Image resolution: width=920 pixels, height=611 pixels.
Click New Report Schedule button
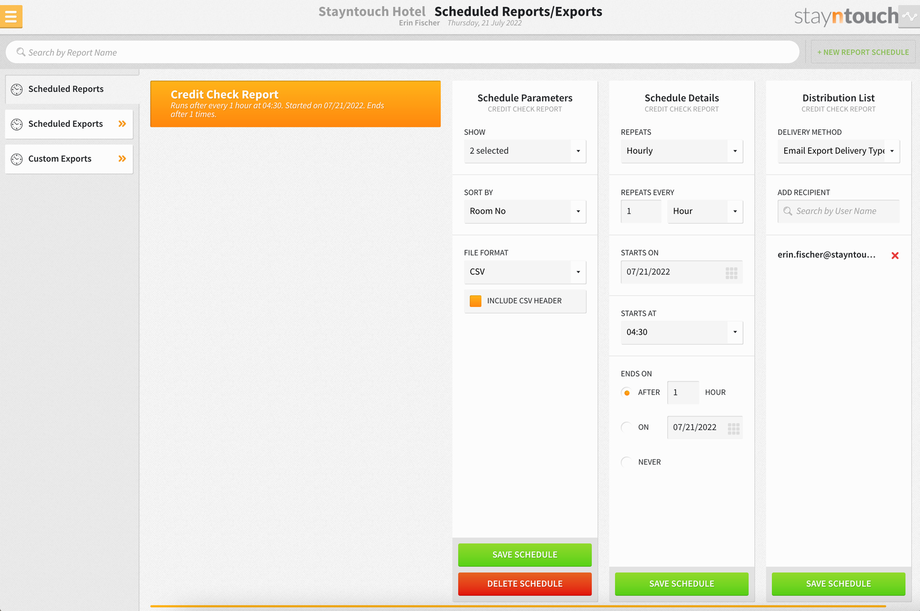862,52
